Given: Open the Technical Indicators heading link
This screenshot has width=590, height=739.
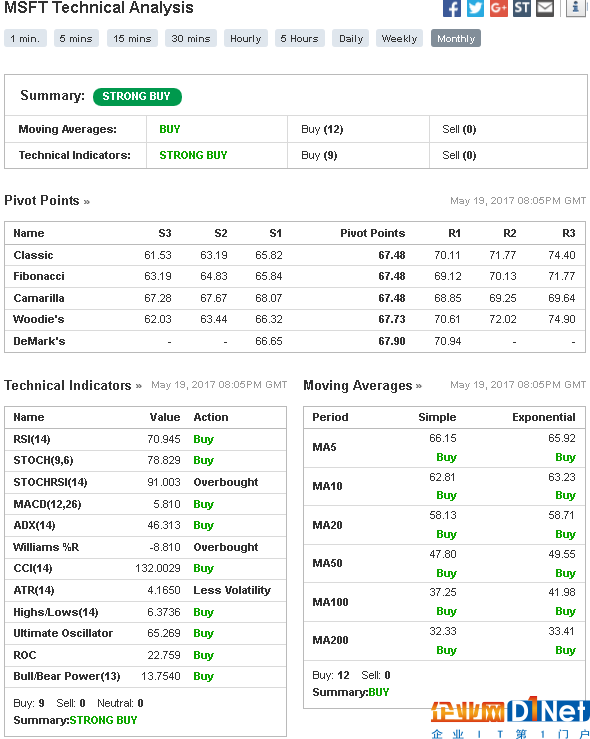Looking at the screenshot, I should point(73,386).
